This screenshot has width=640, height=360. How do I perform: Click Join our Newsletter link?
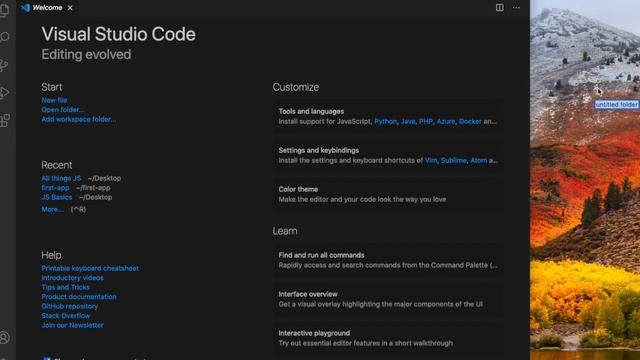tap(72, 325)
